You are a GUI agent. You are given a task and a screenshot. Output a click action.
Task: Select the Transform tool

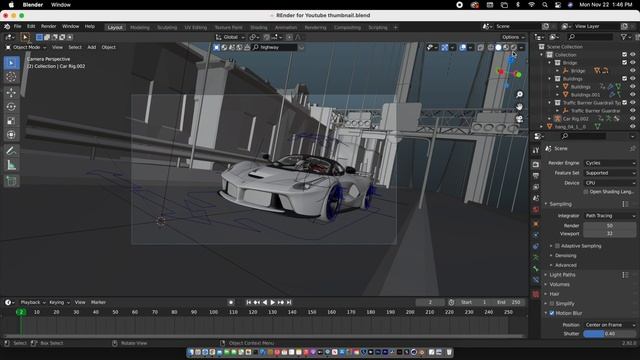[11, 135]
